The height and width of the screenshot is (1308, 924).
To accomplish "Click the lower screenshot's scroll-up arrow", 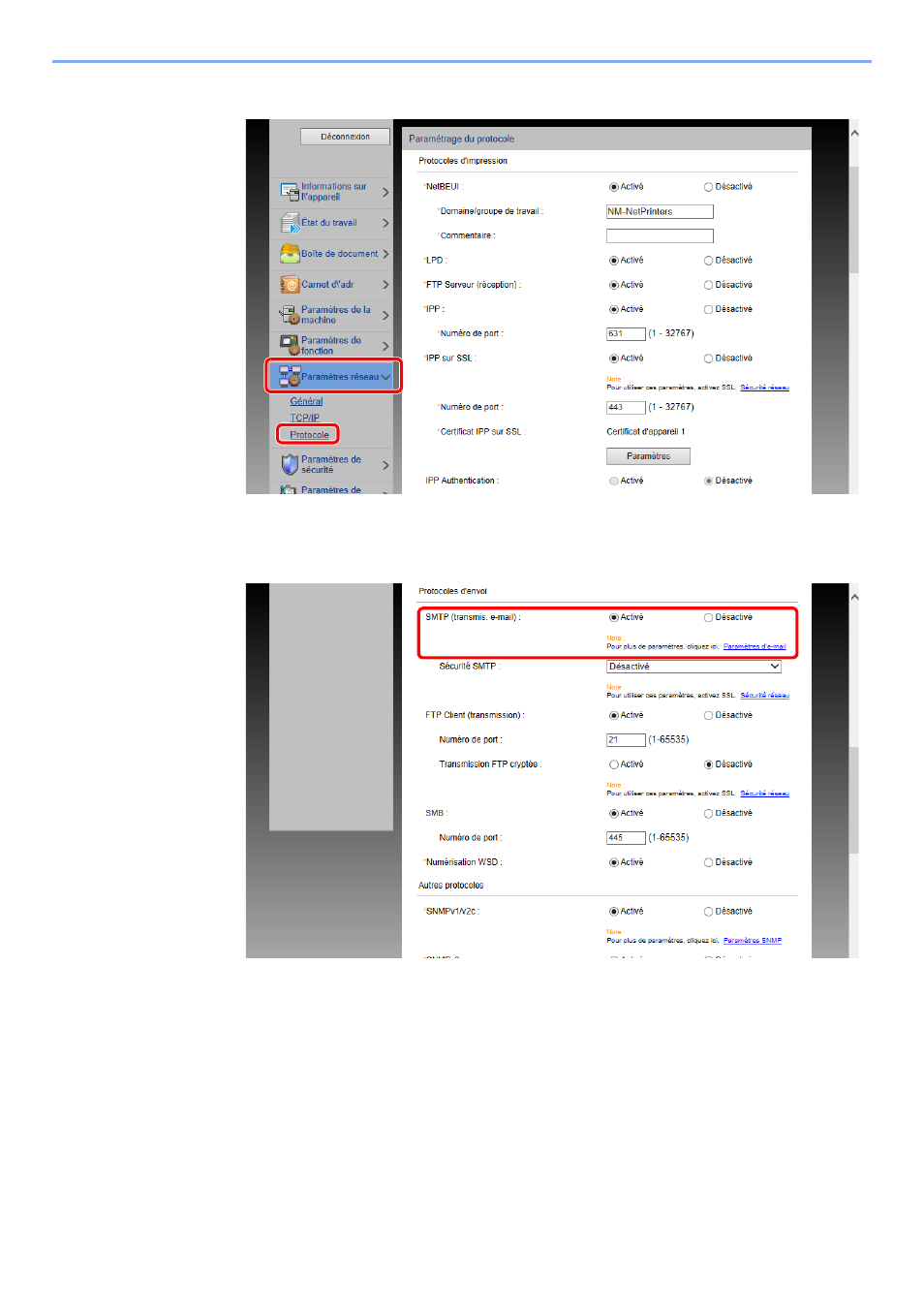I will tap(854, 597).
